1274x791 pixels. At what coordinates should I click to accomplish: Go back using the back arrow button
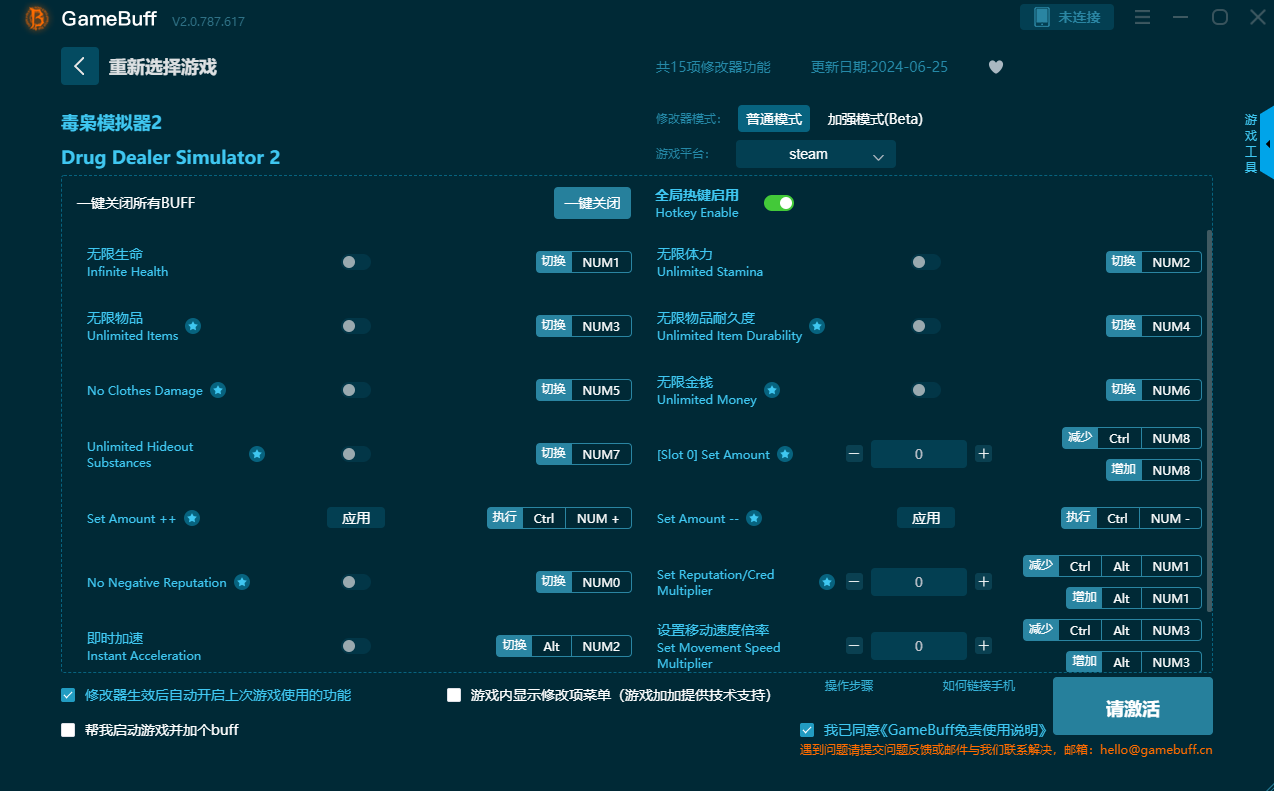point(80,66)
